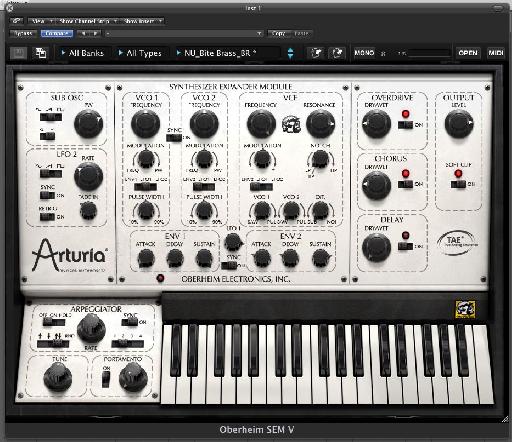Click the LFO 2 waveform selector switch
512x442 pixels.
pyautogui.click(x=51, y=174)
